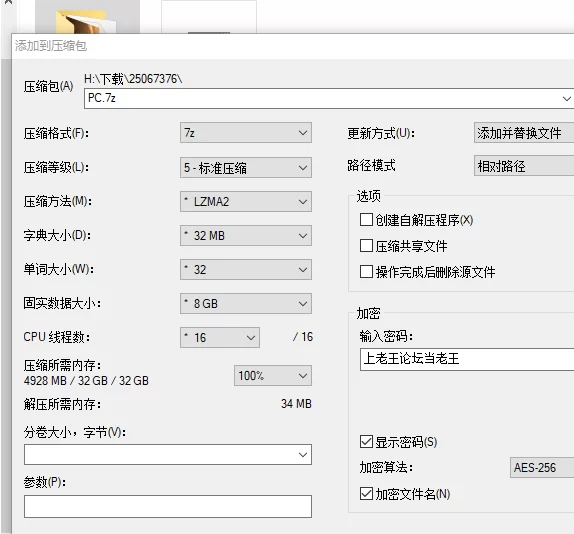Screen dimensions: 574x534
Task: Open the 分卷大小 combo box
Action: pyautogui.click(x=168, y=455)
